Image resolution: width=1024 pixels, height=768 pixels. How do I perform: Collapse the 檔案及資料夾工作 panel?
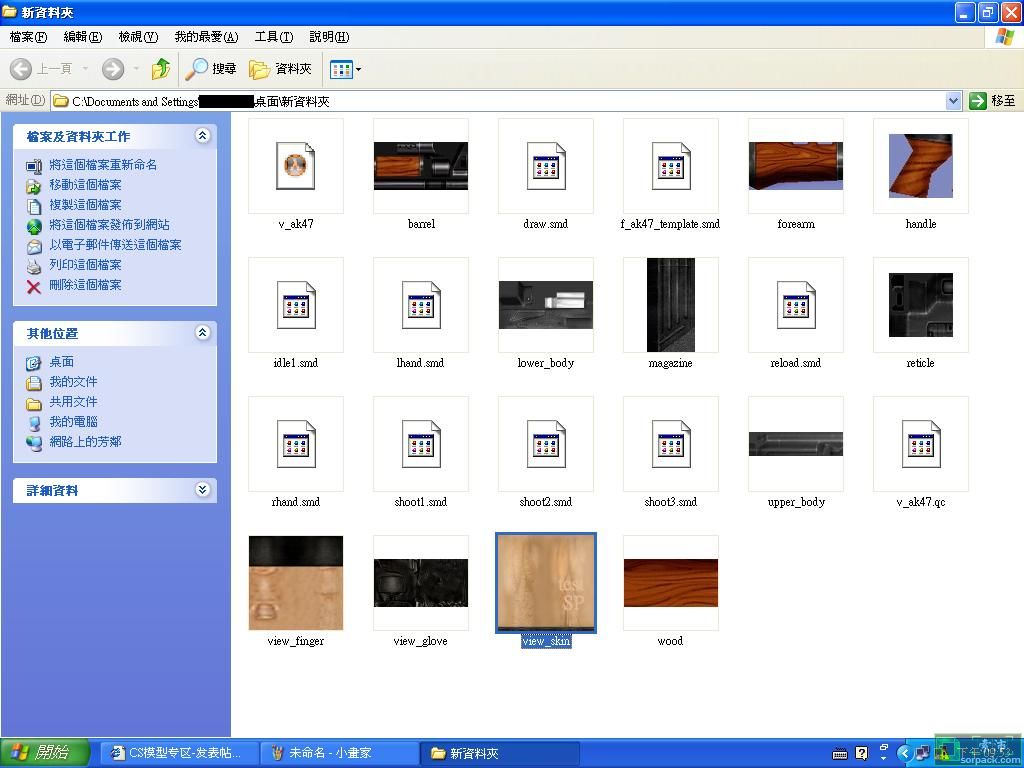(202, 136)
